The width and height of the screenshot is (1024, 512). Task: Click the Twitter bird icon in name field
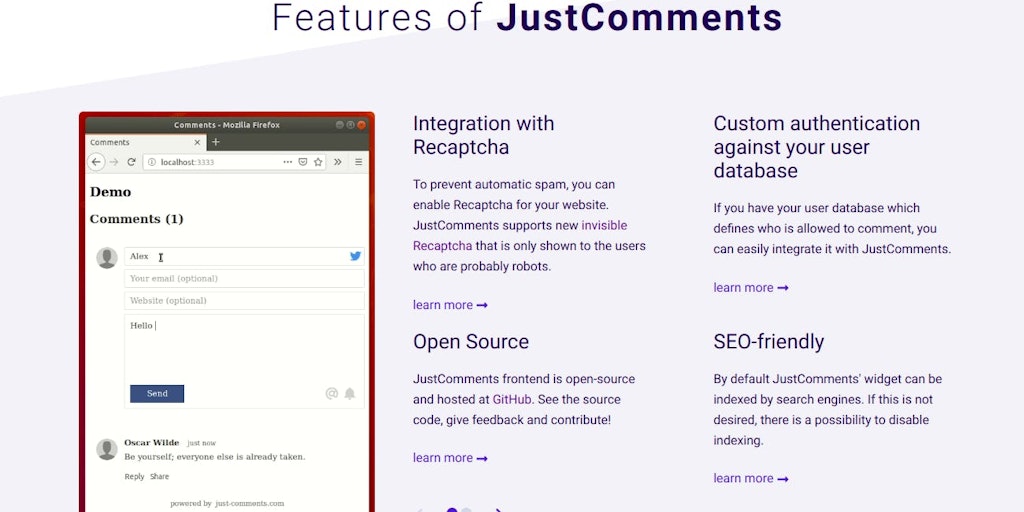(355, 256)
